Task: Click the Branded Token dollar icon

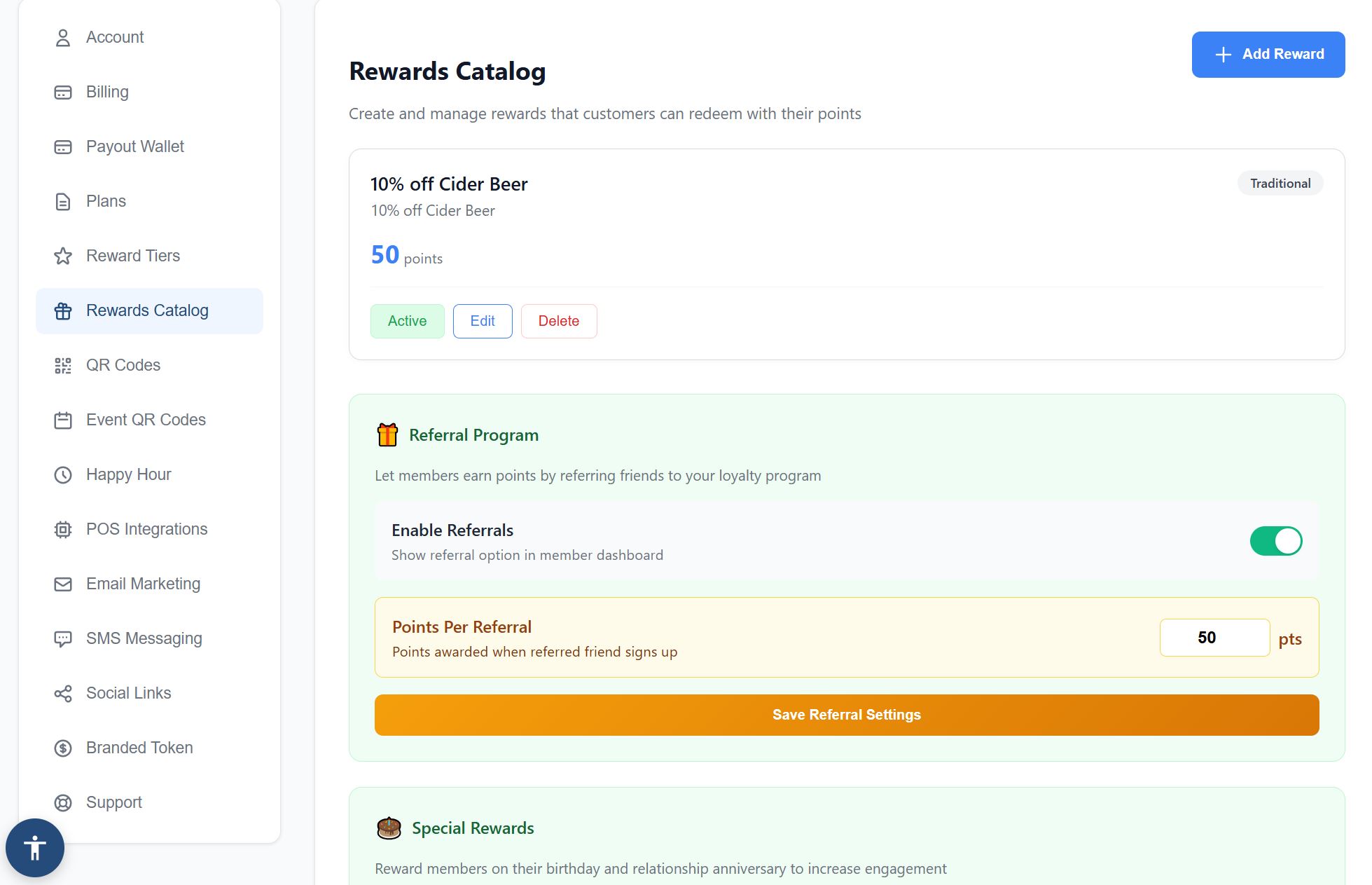Action: point(63,748)
